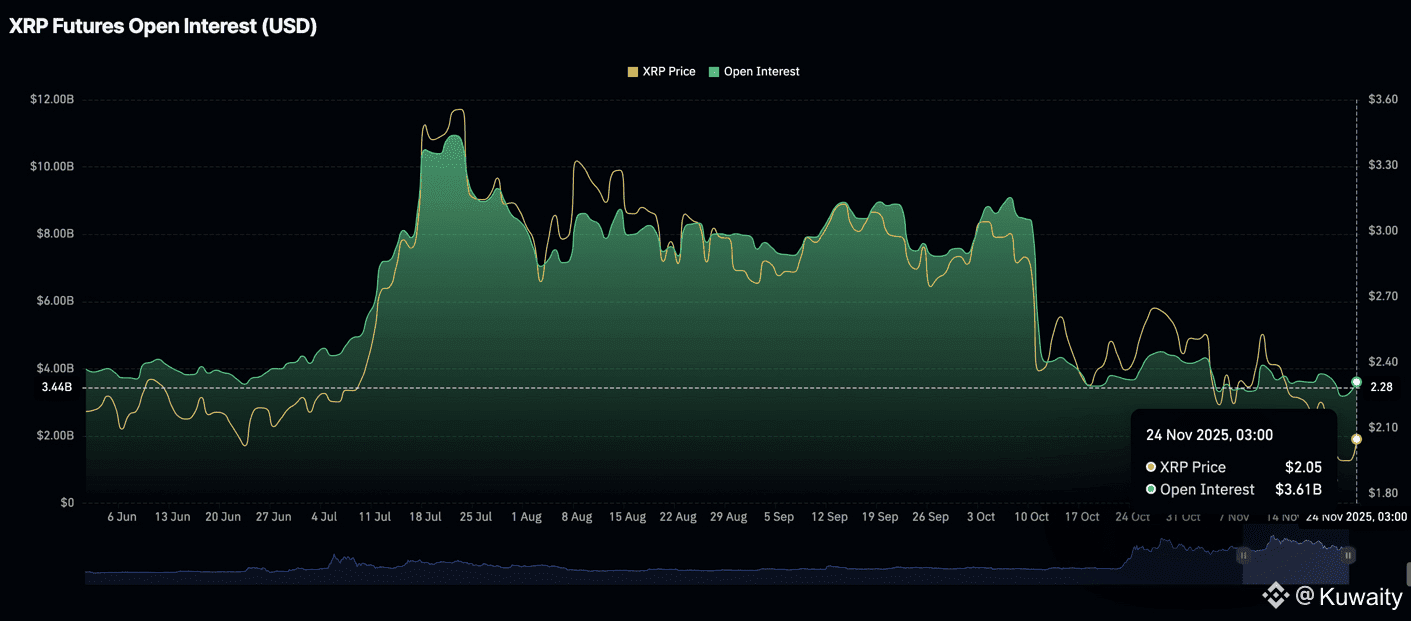Click the green Open Interest data point marker

point(1356,382)
